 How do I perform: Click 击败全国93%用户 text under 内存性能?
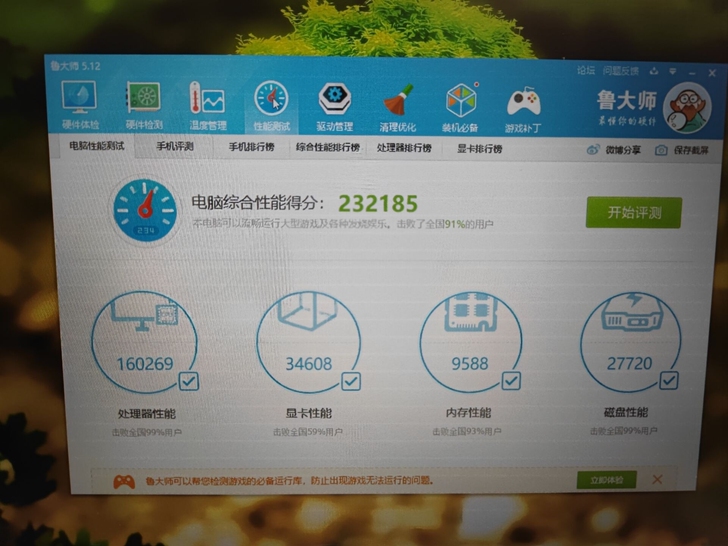pos(467,431)
